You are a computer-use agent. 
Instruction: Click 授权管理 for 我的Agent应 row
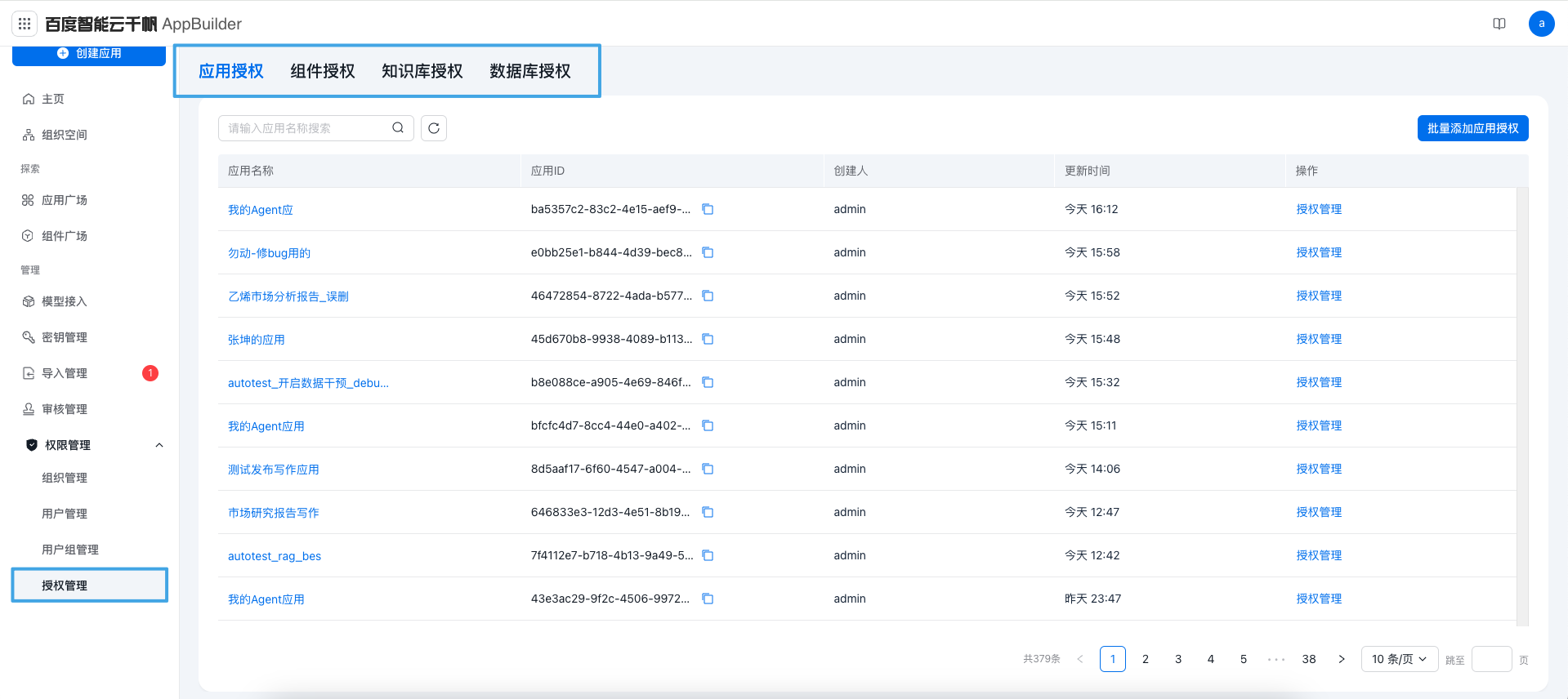tap(1319, 209)
